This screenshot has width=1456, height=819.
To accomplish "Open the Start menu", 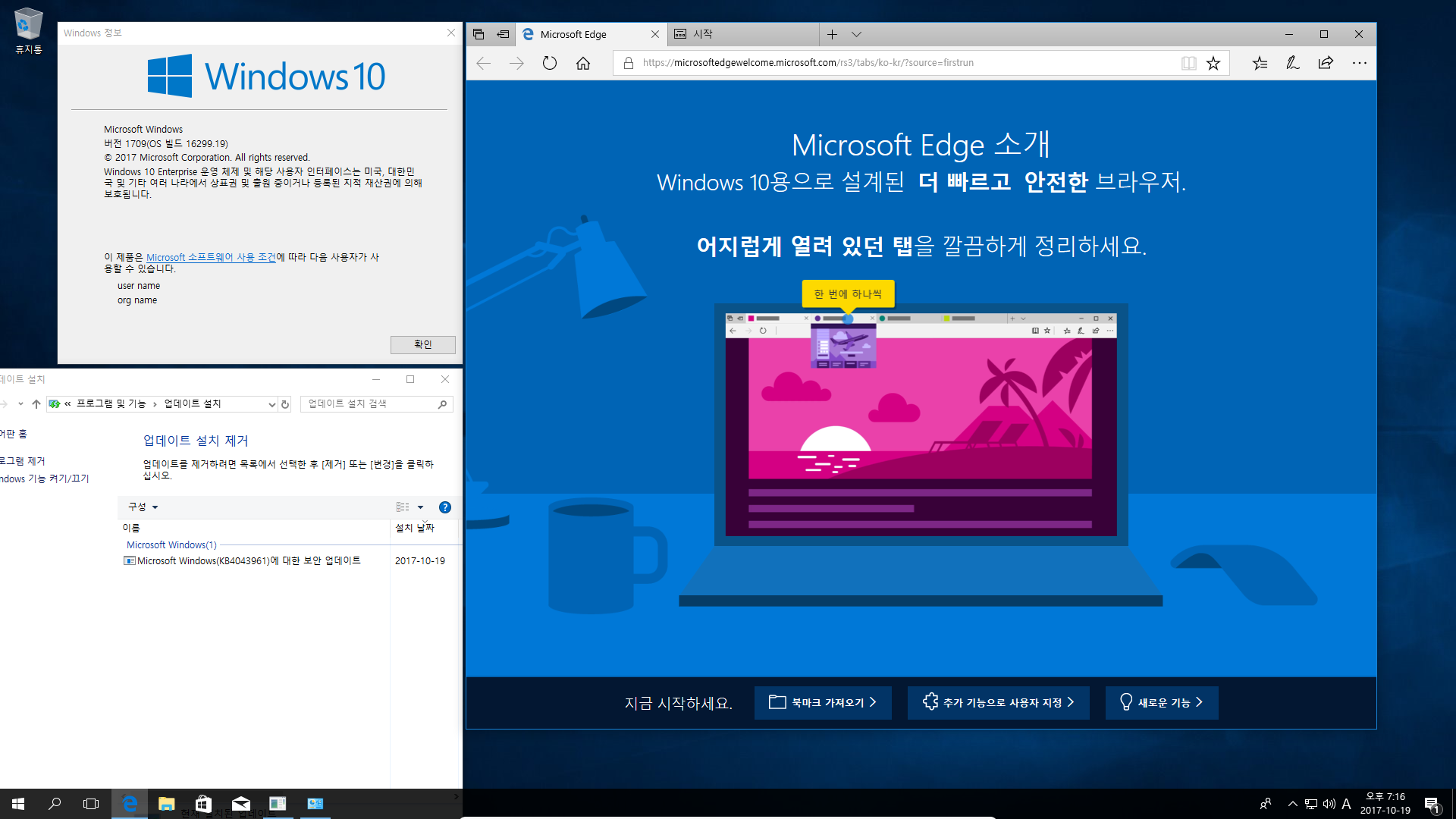I will click(x=18, y=804).
